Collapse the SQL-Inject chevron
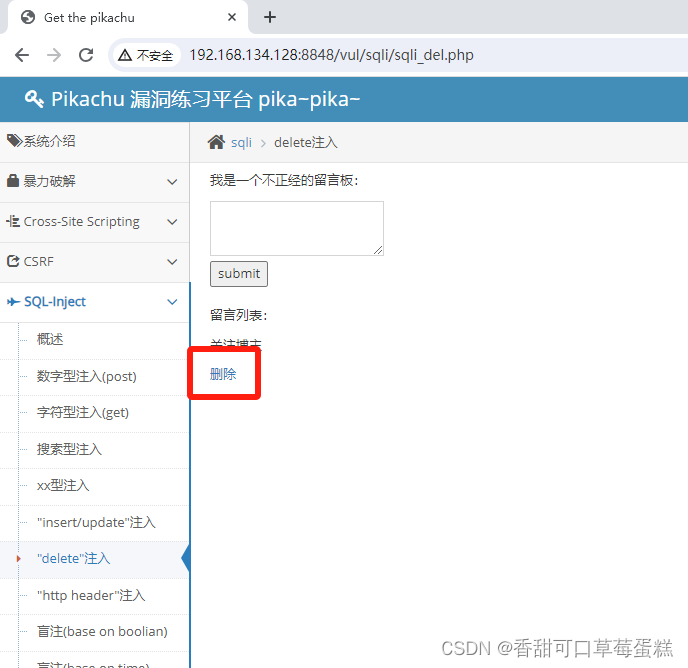688x668 pixels. [172, 302]
